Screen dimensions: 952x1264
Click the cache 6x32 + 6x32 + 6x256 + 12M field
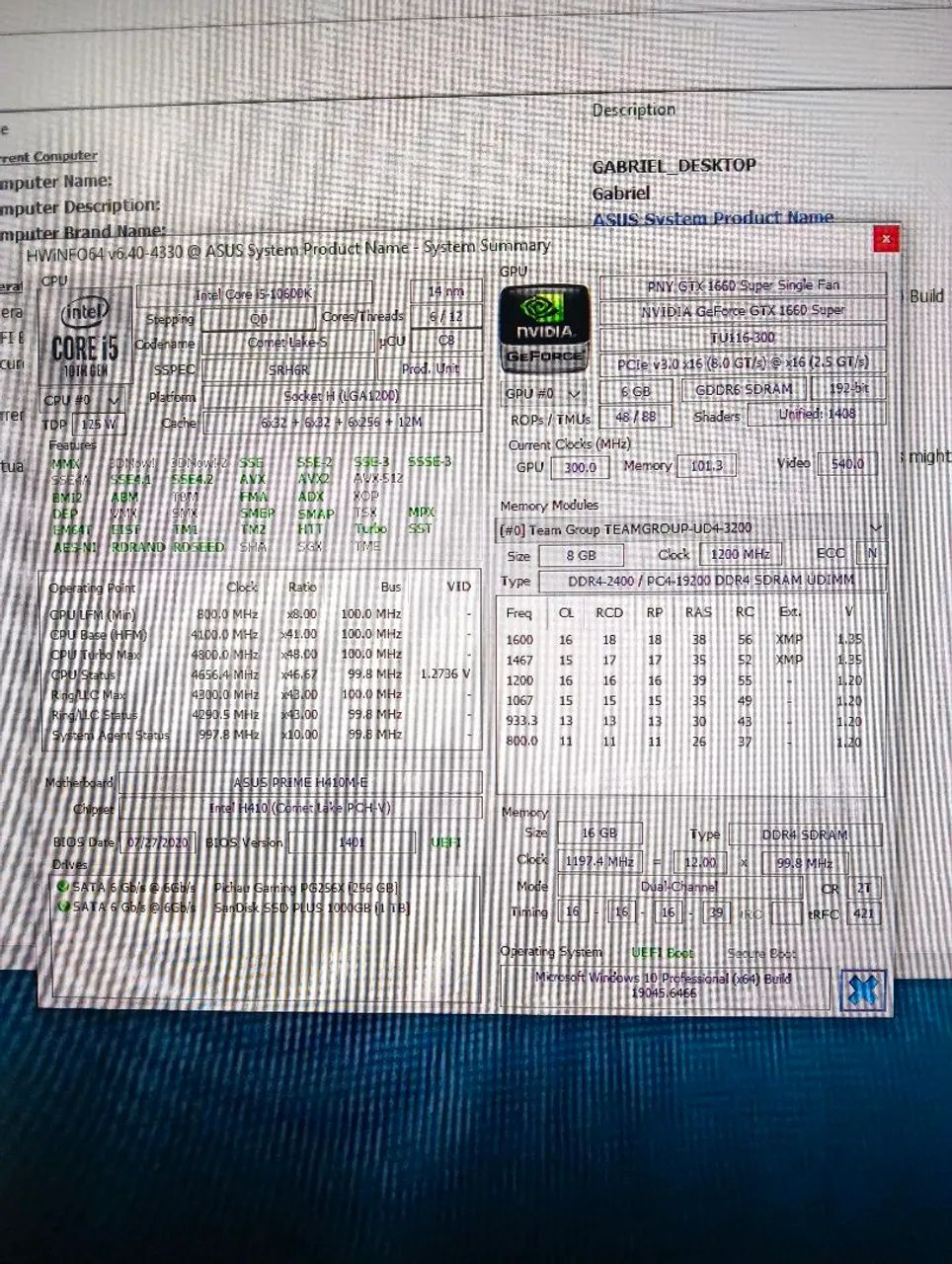[x=341, y=422]
